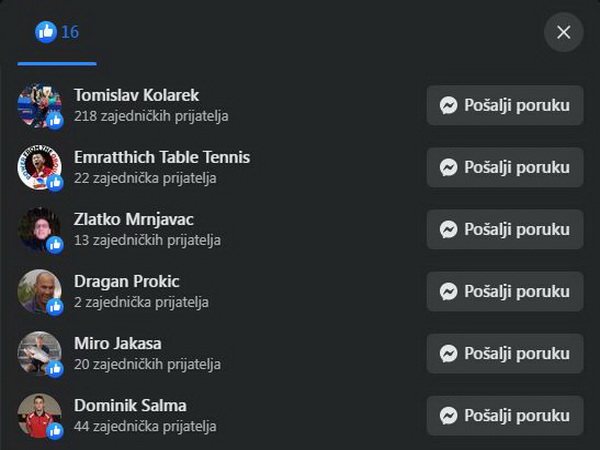Open Emratthich Table Tennis name link

point(162,158)
